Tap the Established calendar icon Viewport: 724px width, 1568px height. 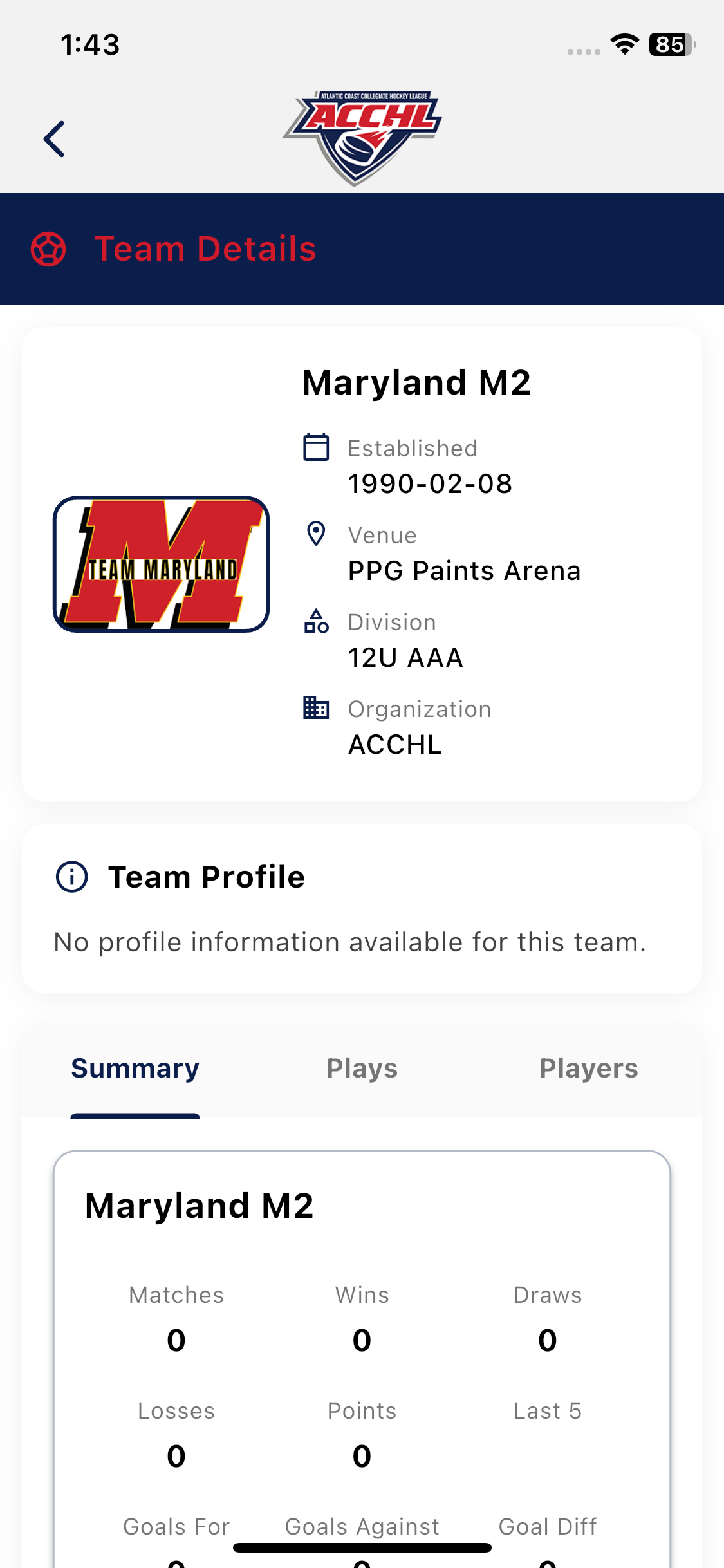tap(316, 447)
